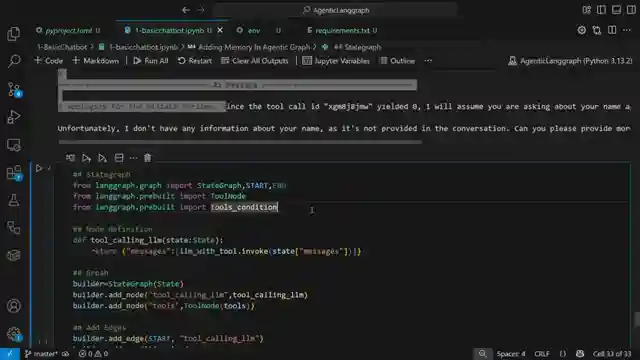Open the Explorer view in activity bar
The height and width of the screenshot is (360, 640).
coord(13,34)
